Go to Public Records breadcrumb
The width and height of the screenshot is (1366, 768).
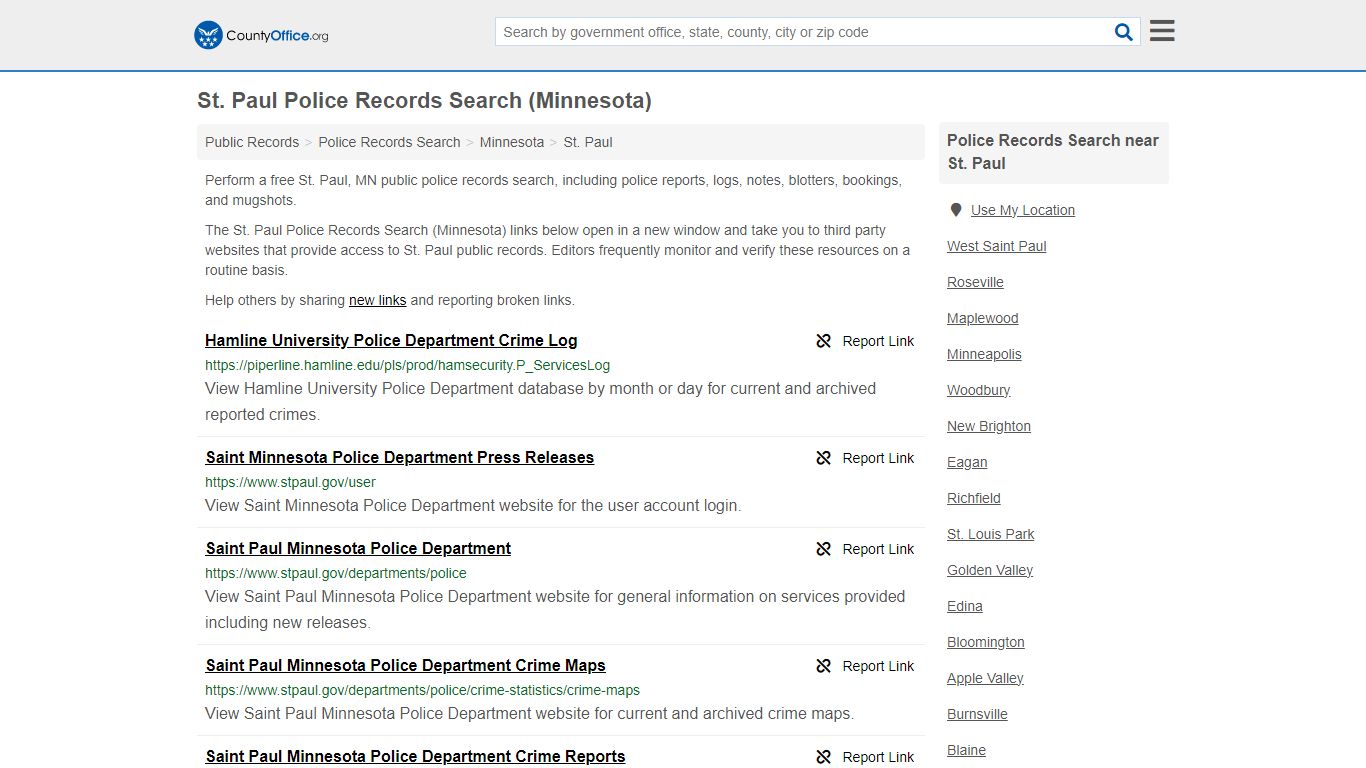tap(252, 142)
